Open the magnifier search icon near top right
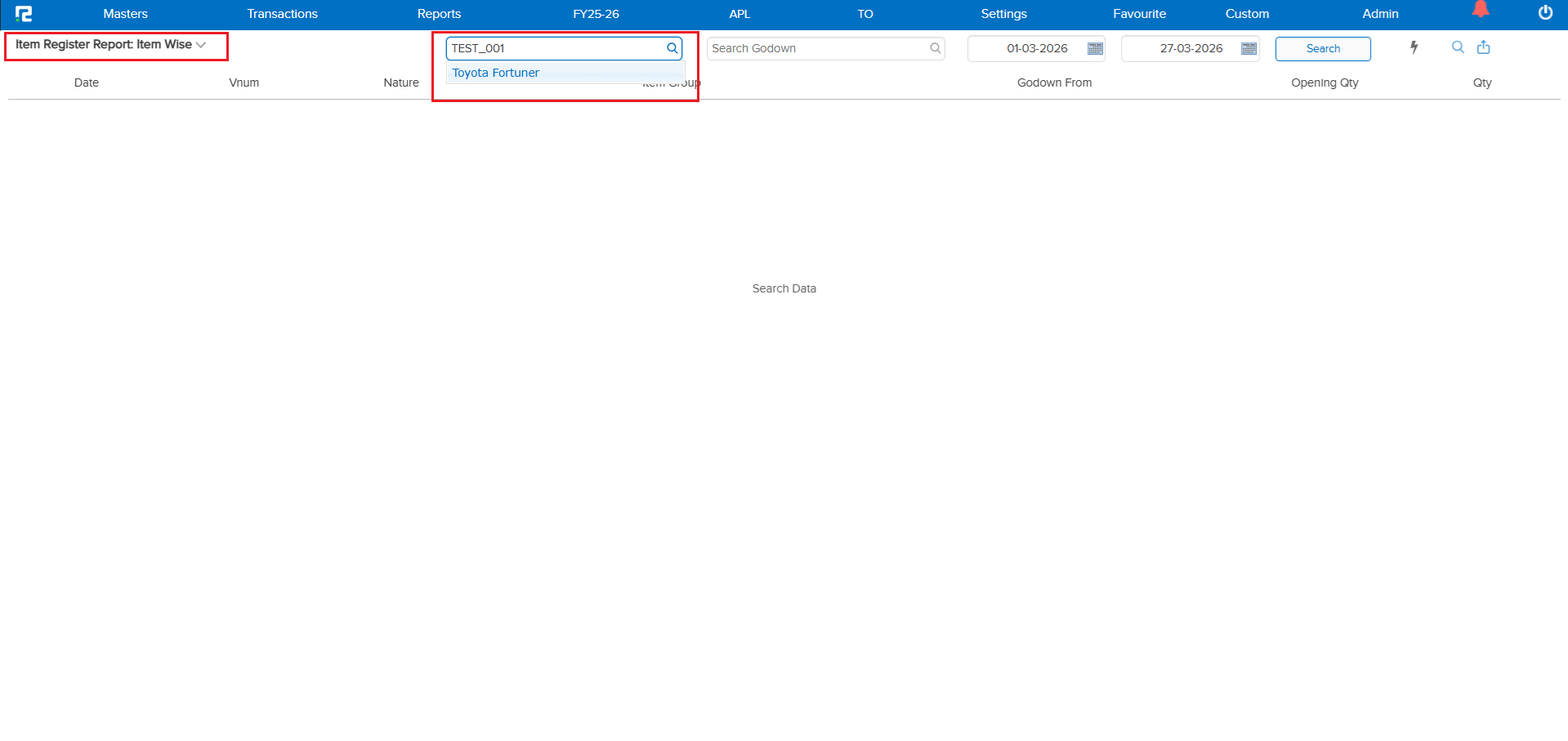1568x741 pixels. pyautogui.click(x=1458, y=47)
